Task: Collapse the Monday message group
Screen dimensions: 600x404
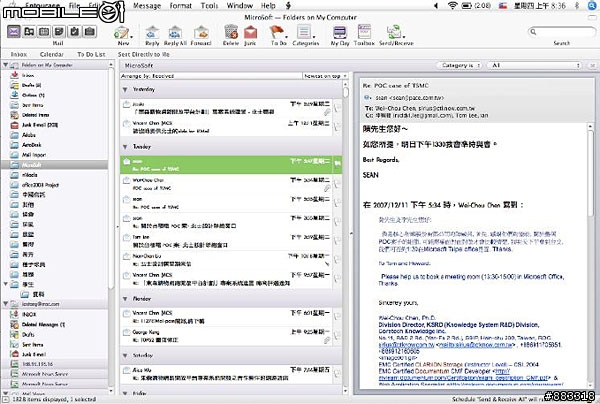Action: click(125, 299)
